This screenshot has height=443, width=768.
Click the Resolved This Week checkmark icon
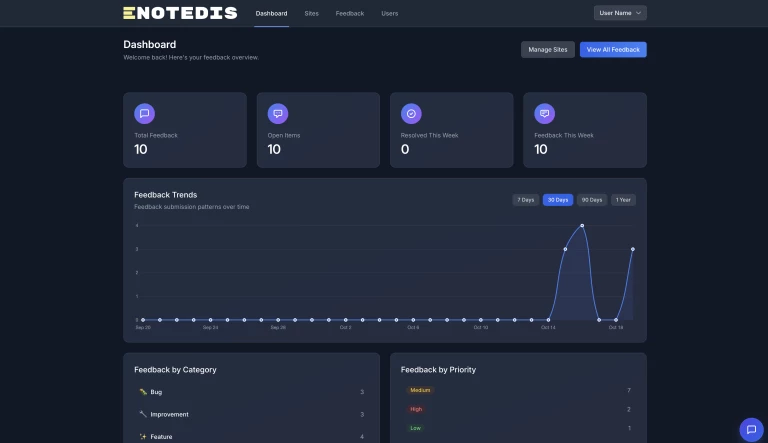pos(411,114)
